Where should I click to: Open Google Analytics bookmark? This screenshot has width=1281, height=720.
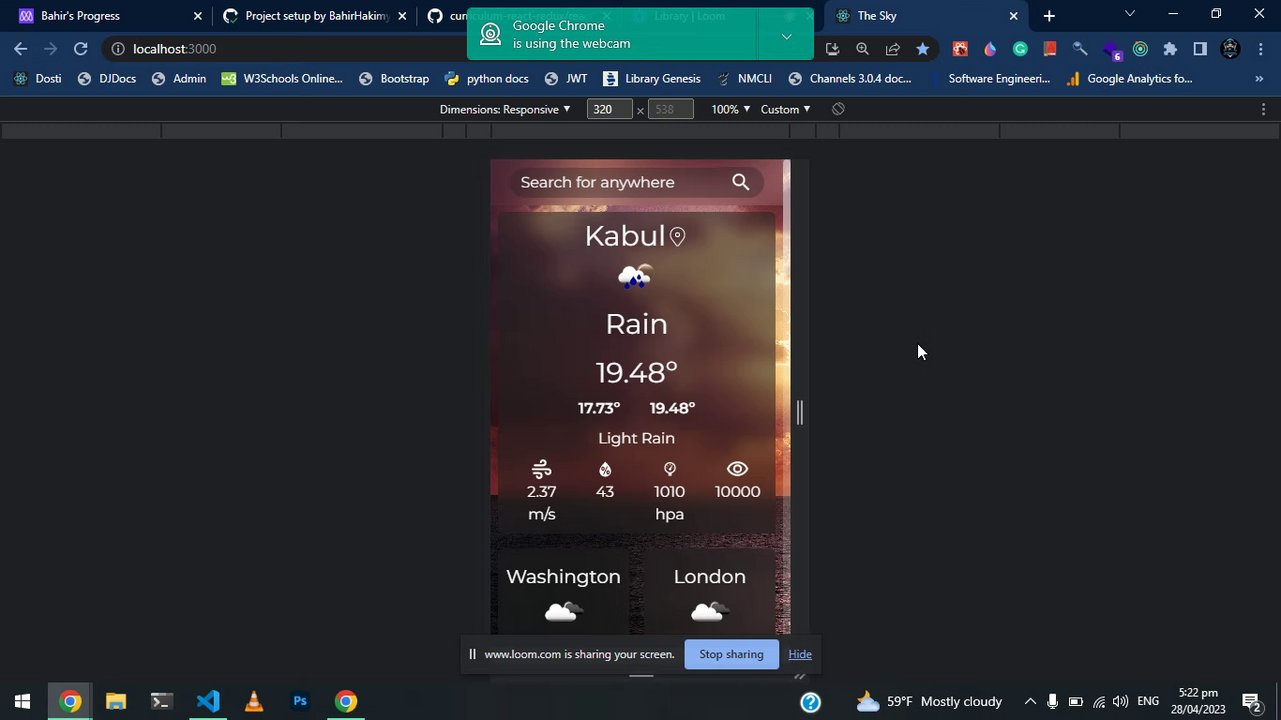(x=1129, y=78)
